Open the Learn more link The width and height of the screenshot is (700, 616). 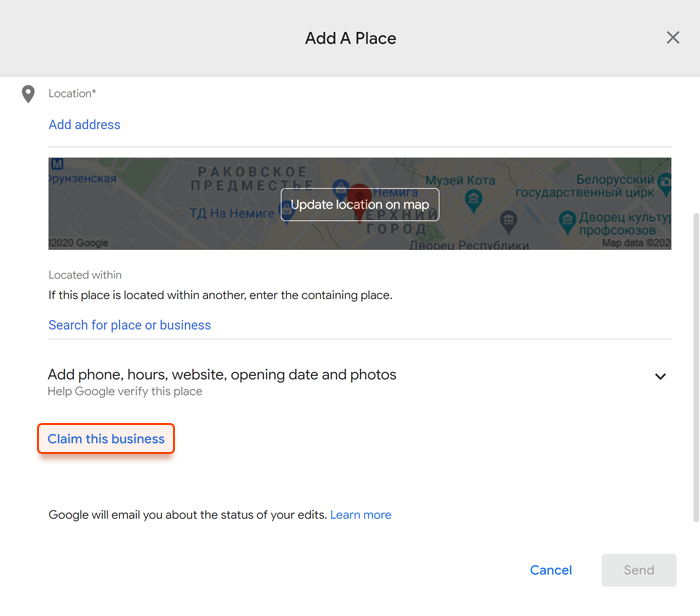coord(361,515)
